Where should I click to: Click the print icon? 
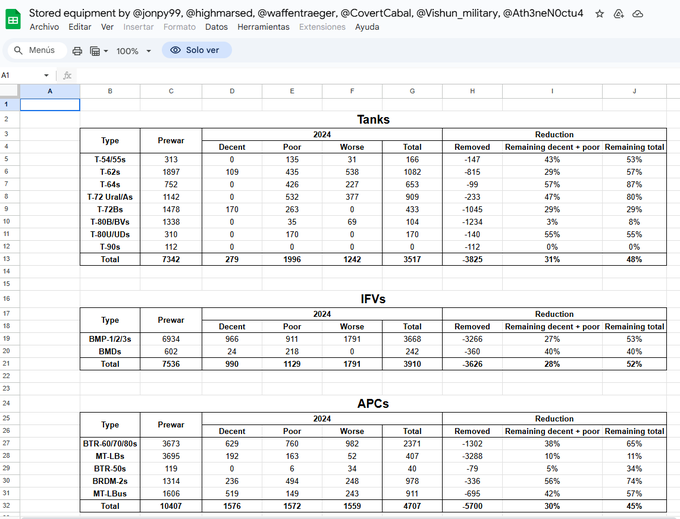77,51
